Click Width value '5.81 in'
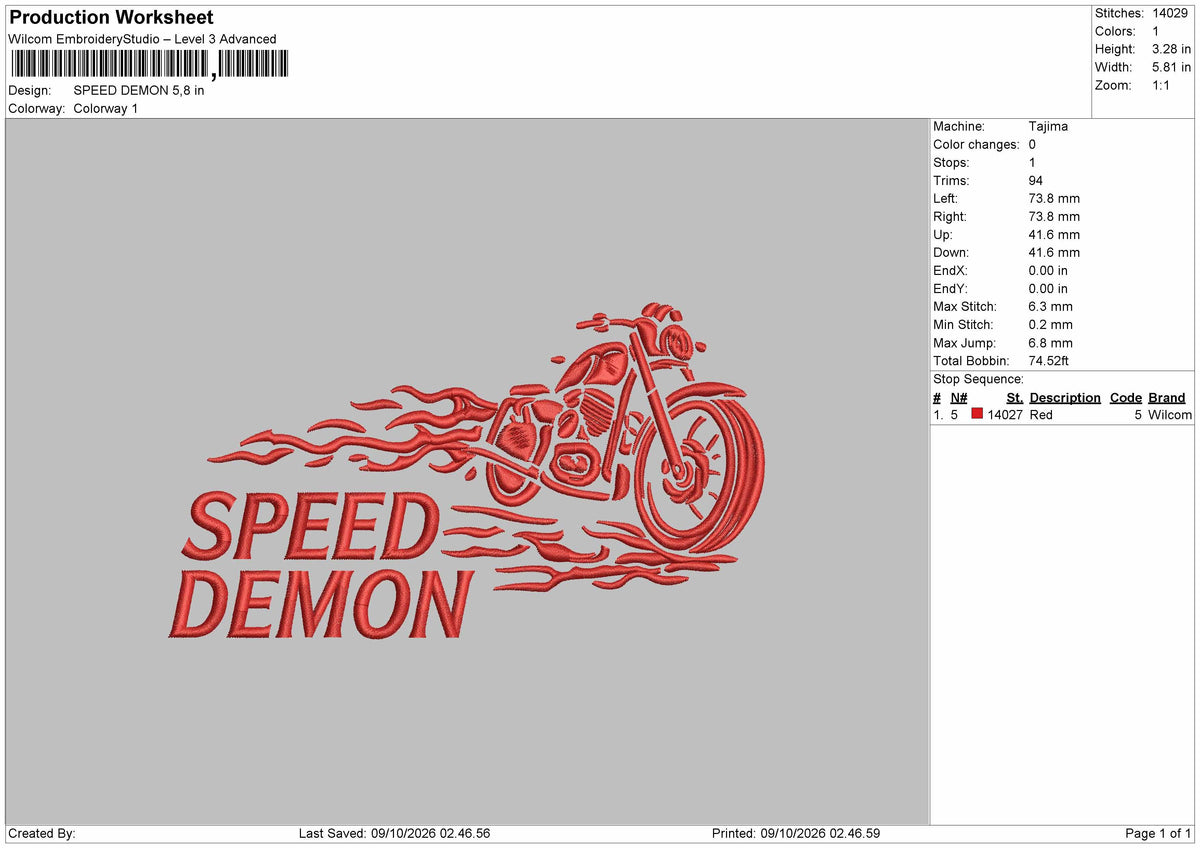The width and height of the screenshot is (1200, 848). pos(1171,67)
